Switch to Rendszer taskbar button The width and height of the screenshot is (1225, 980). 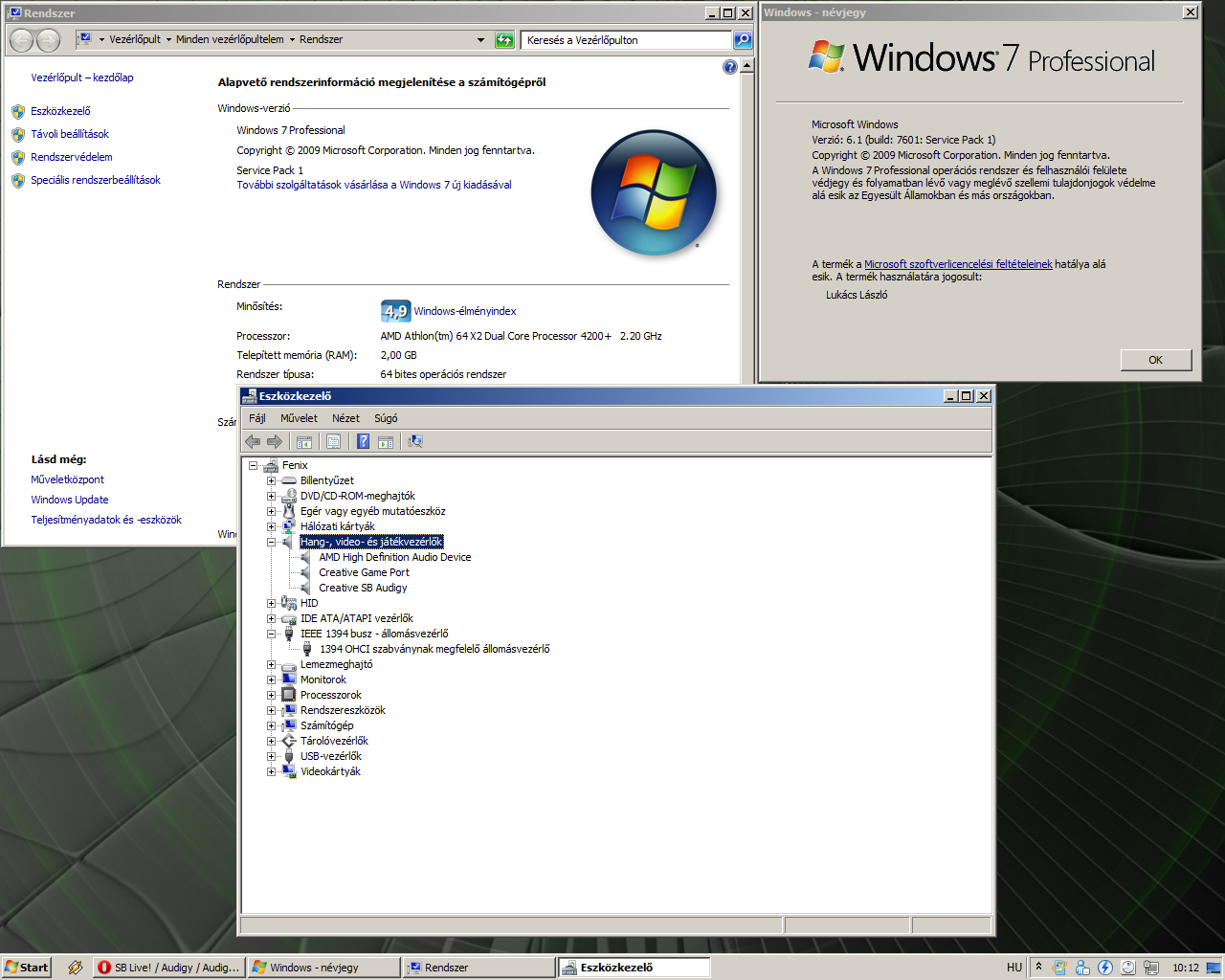(479, 968)
